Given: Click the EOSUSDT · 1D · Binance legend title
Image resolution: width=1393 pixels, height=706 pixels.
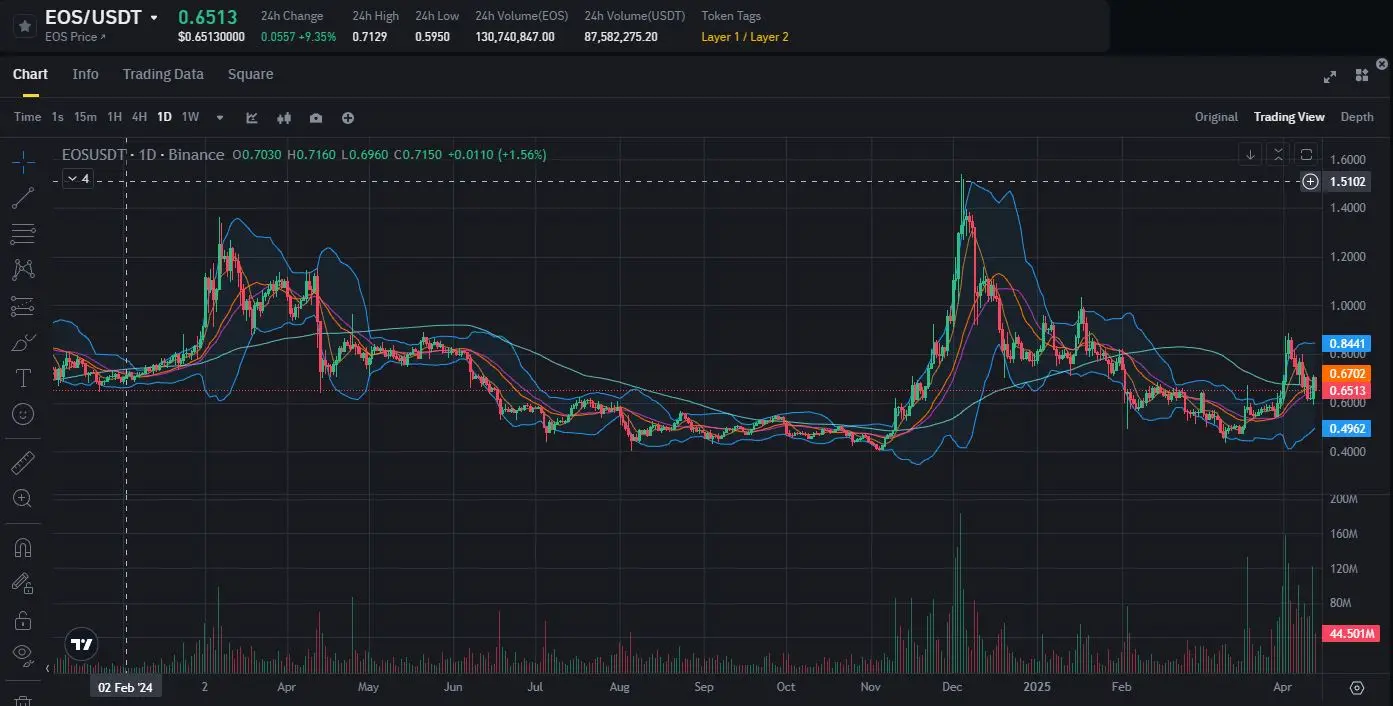Looking at the screenshot, I should [143, 155].
